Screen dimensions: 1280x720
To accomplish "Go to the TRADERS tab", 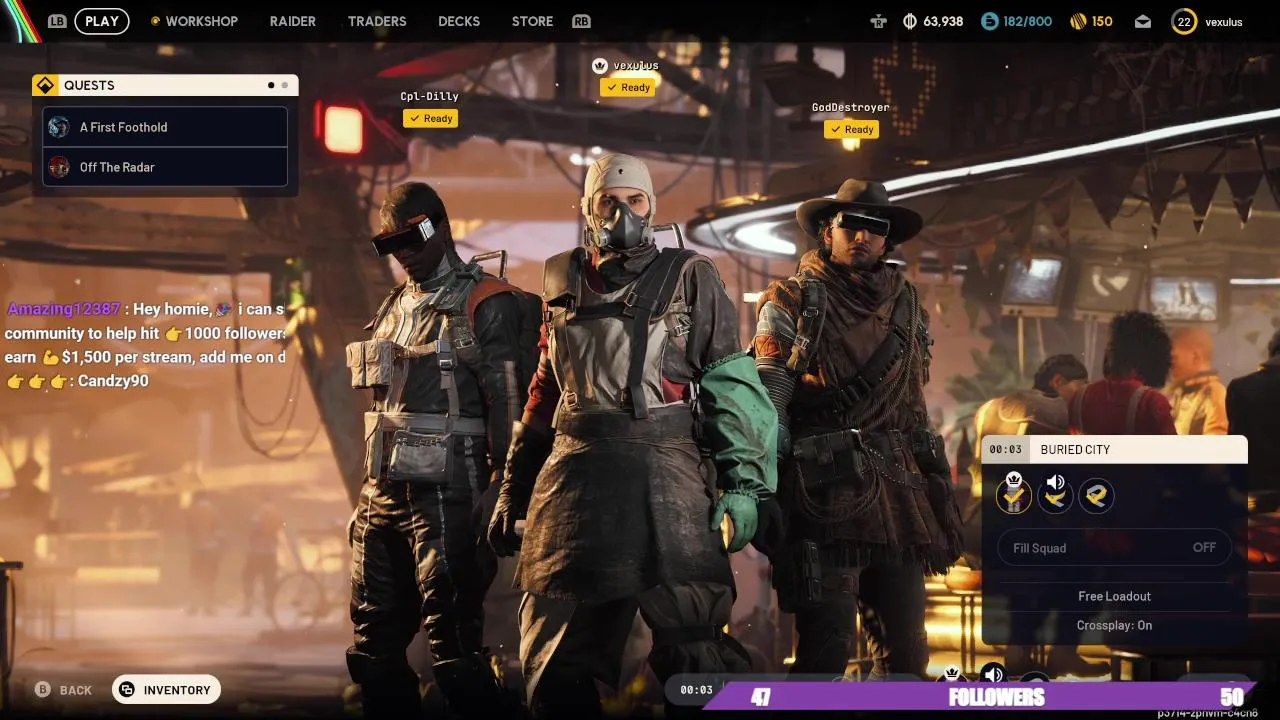I will click(x=377, y=21).
